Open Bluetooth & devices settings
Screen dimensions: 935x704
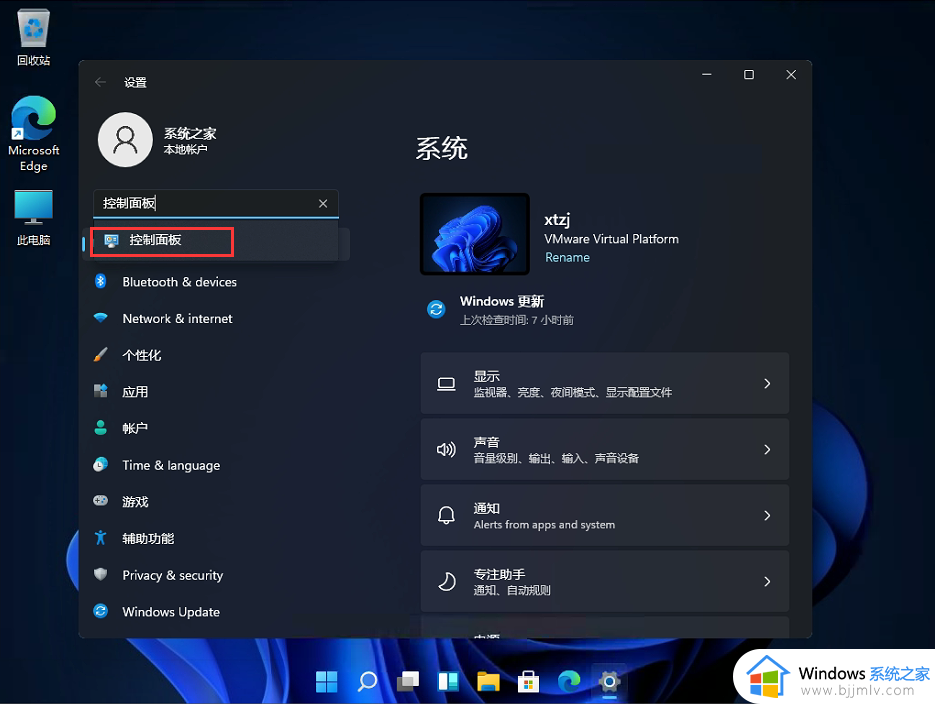click(x=179, y=282)
